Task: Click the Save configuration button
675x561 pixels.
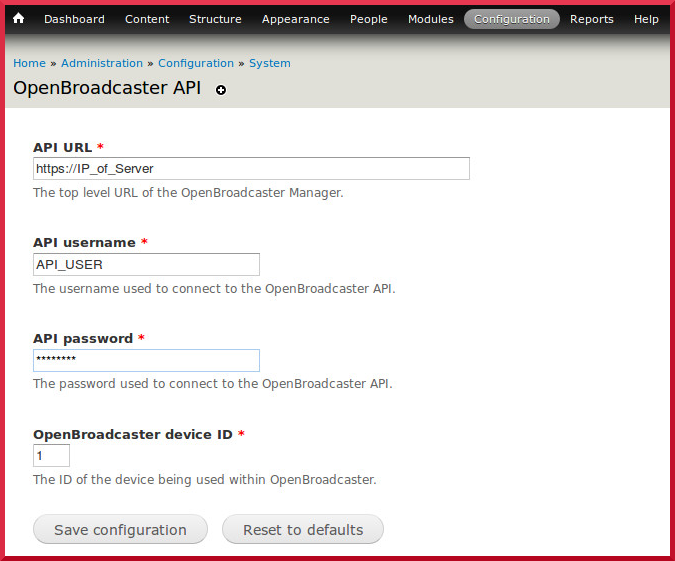Action: (x=121, y=529)
